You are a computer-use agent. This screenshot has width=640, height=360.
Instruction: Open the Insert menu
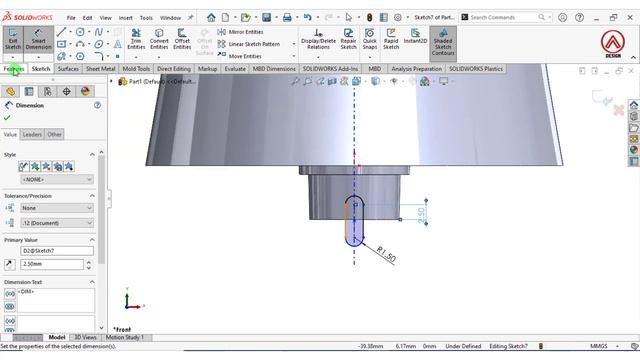pos(126,18)
